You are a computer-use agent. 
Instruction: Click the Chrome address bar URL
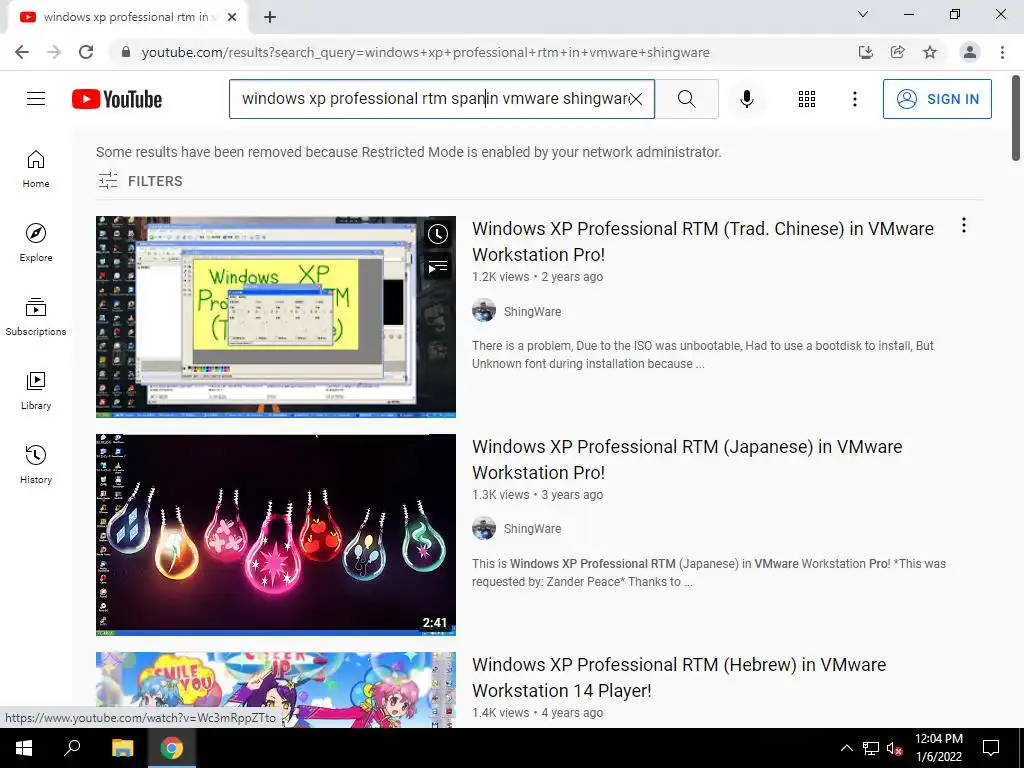(426, 52)
